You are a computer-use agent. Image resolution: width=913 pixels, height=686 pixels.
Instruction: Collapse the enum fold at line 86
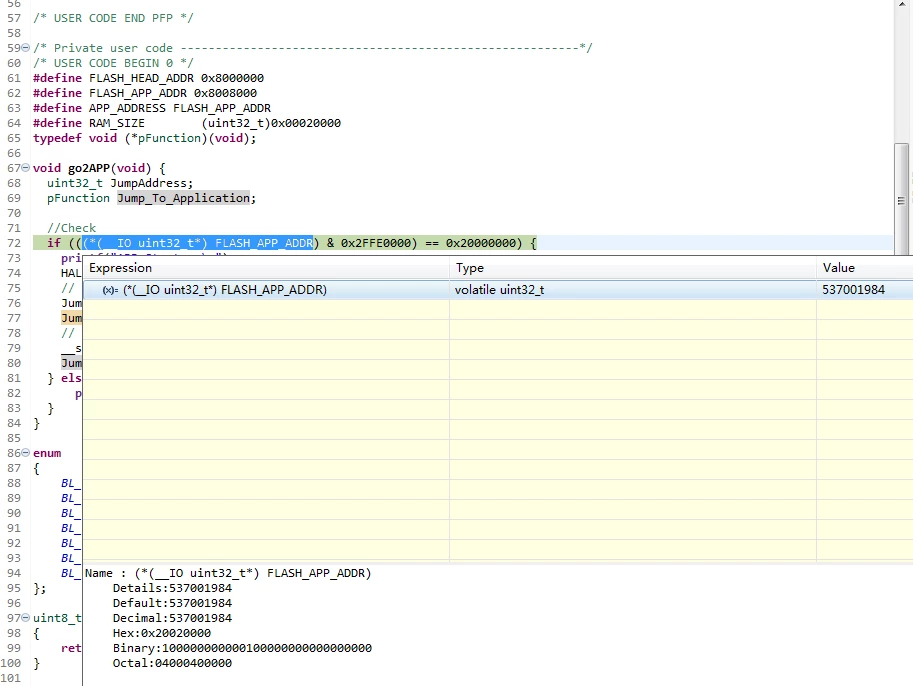[26, 453]
